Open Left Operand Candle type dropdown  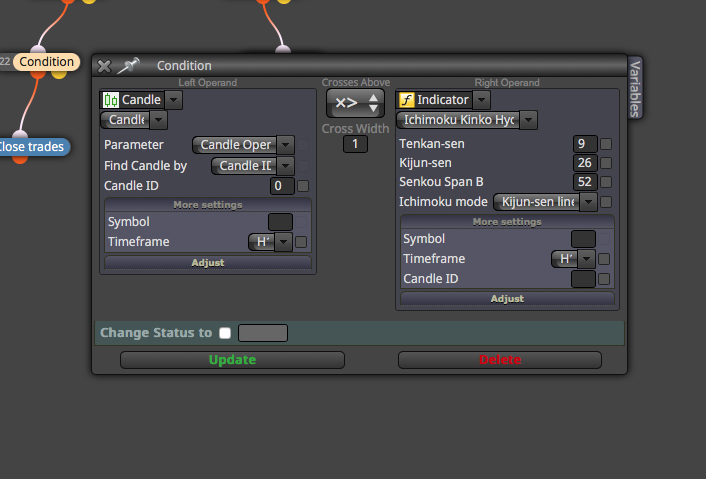173,99
